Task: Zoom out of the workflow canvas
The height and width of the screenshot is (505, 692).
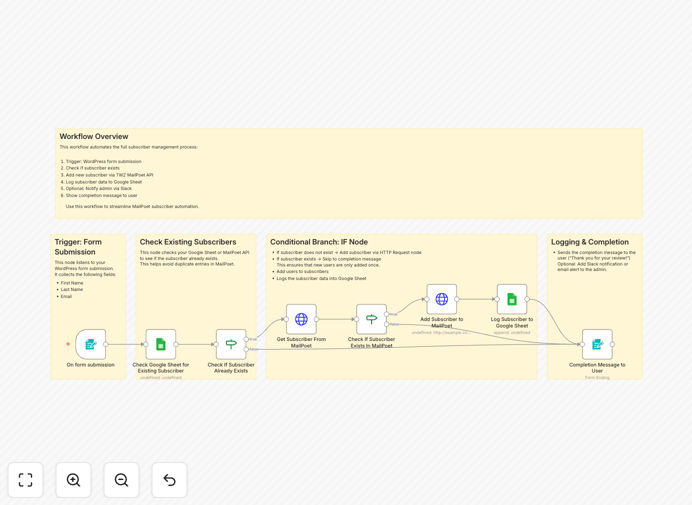Action: pos(121,480)
